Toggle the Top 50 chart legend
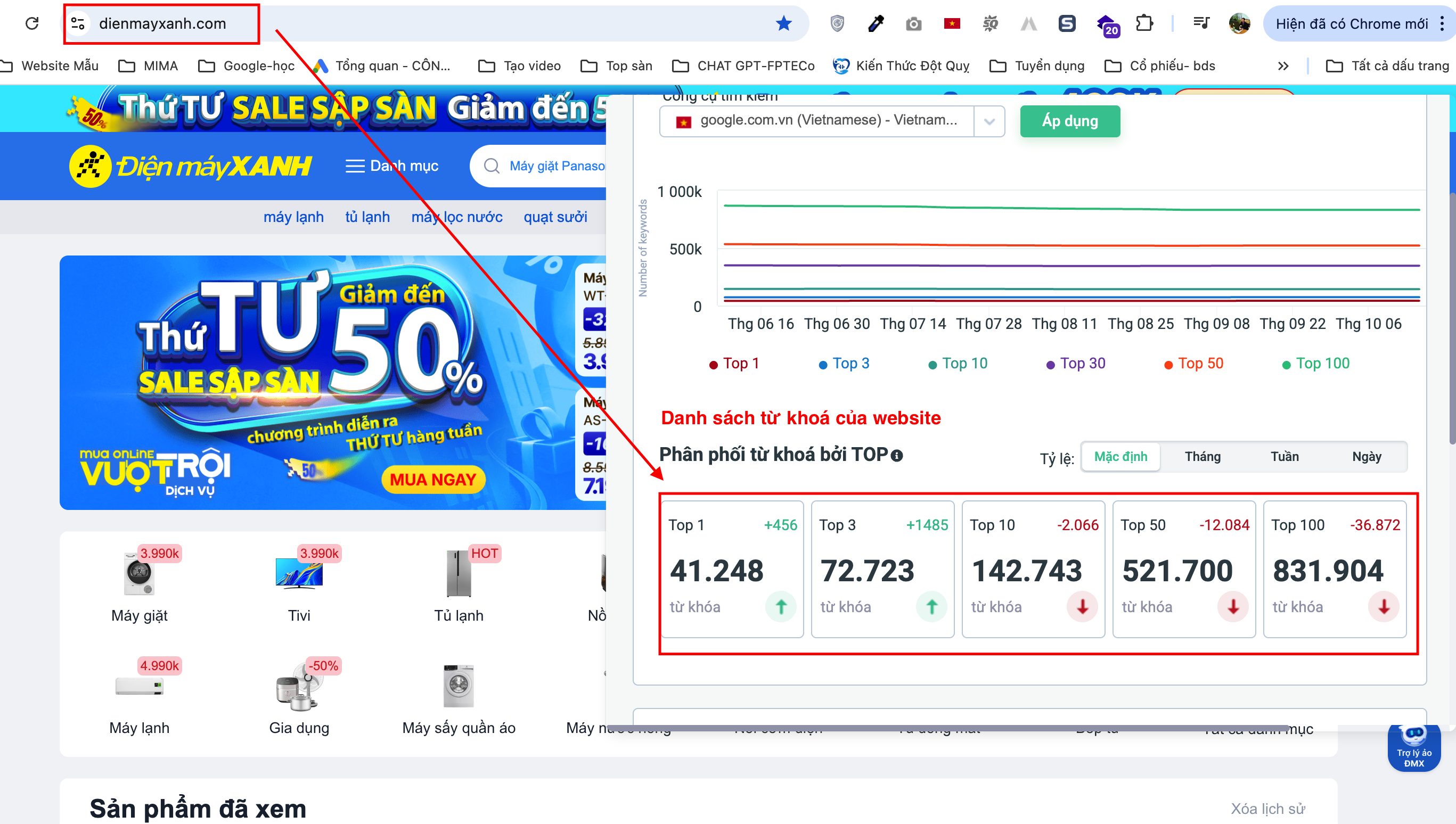The image size is (1456, 824). click(x=1193, y=364)
